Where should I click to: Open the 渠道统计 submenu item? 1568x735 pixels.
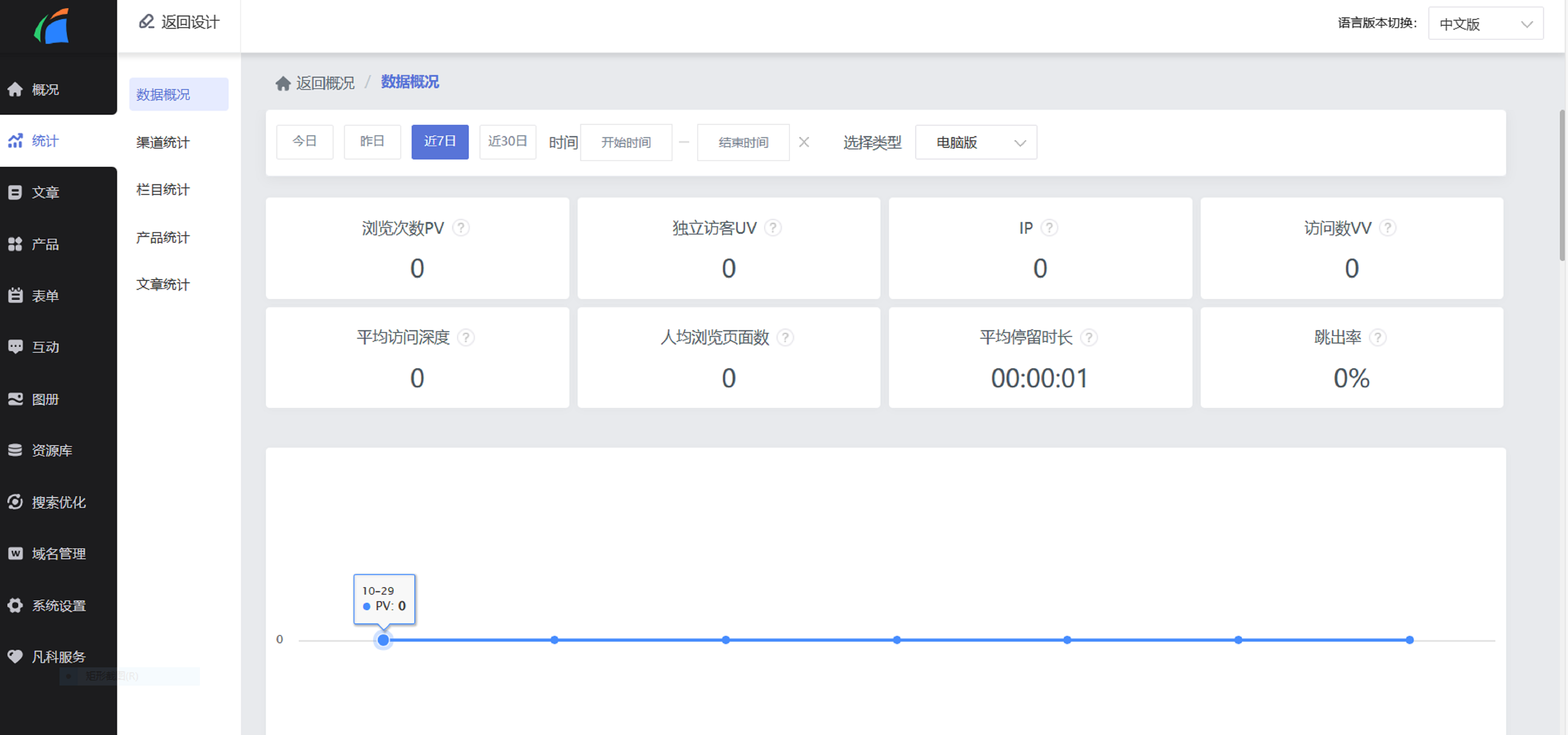[x=163, y=142]
